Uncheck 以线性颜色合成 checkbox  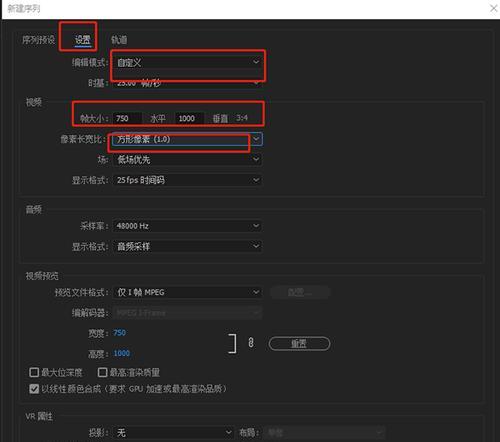pos(34,389)
